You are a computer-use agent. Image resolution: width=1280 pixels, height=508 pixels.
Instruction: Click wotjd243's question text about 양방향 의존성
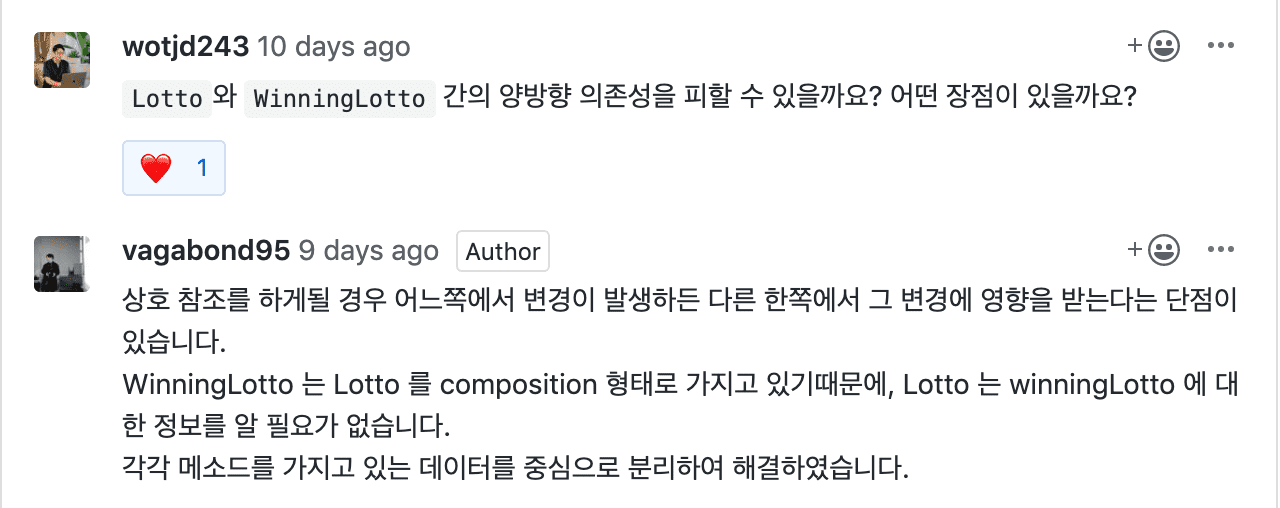790,99
